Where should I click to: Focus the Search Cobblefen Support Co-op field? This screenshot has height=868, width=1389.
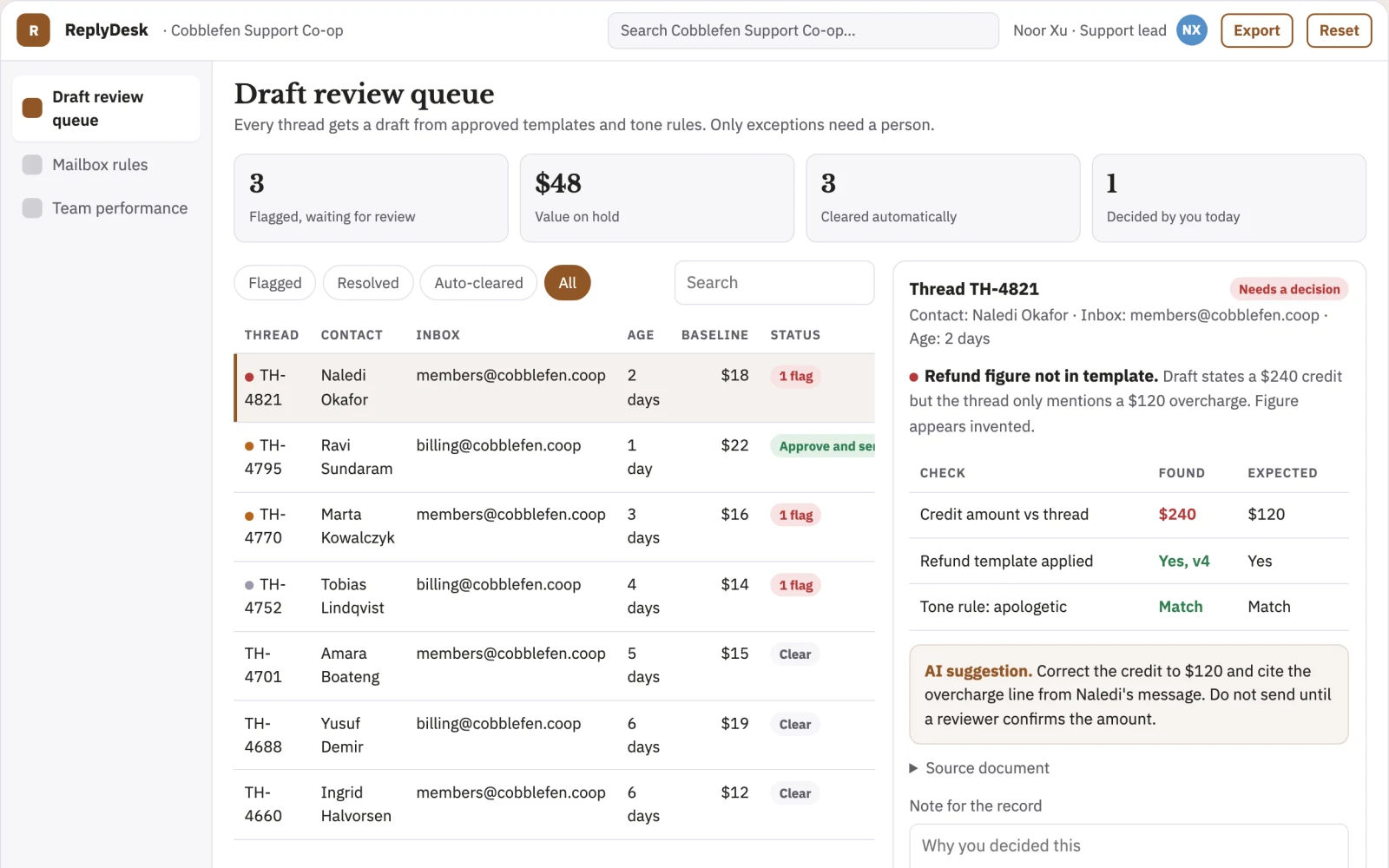803,30
